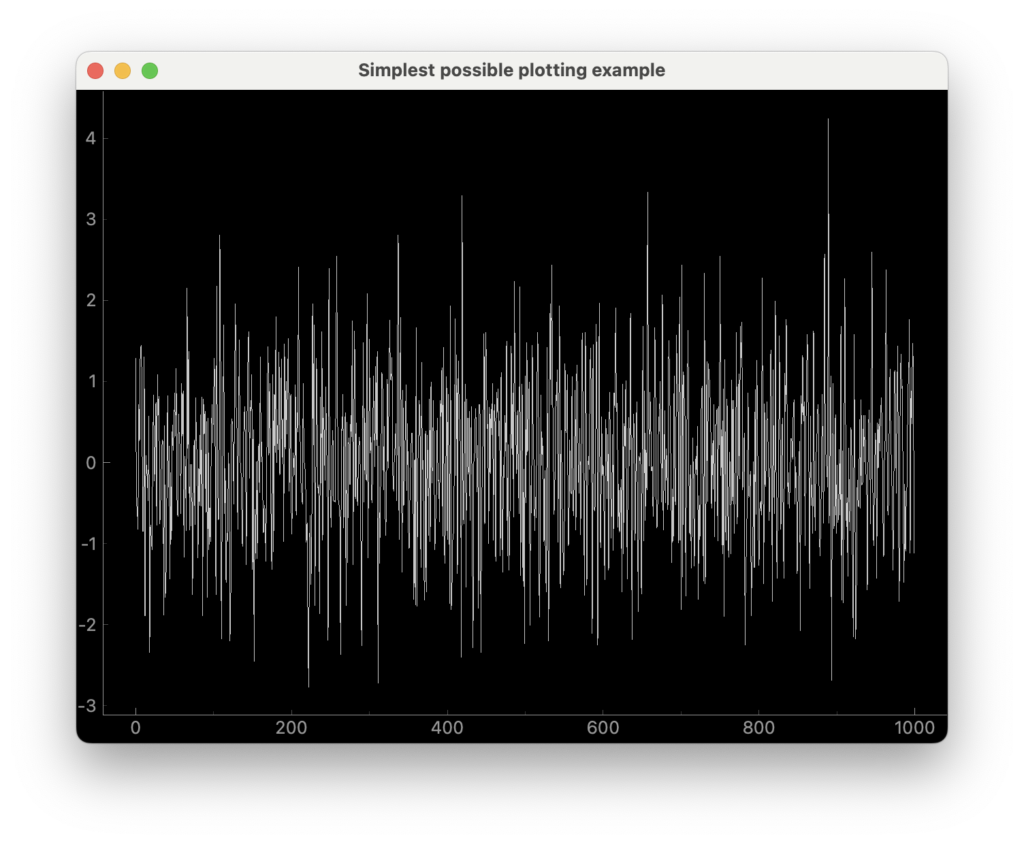Click the spike peak near x=420 above 3
The image size is (1024, 844).
point(462,197)
